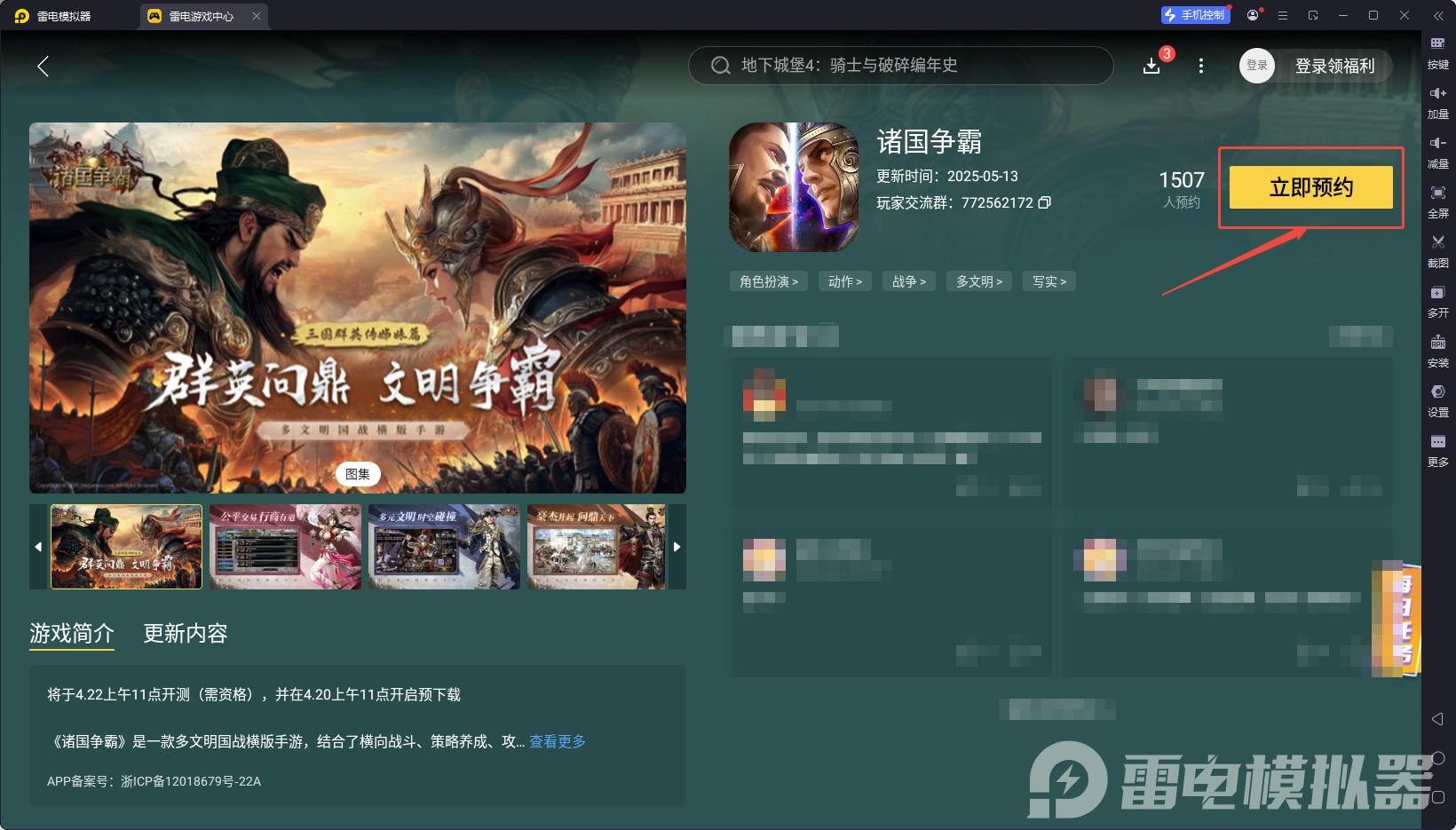Click the 诸国争霸 game icon

coord(794,187)
